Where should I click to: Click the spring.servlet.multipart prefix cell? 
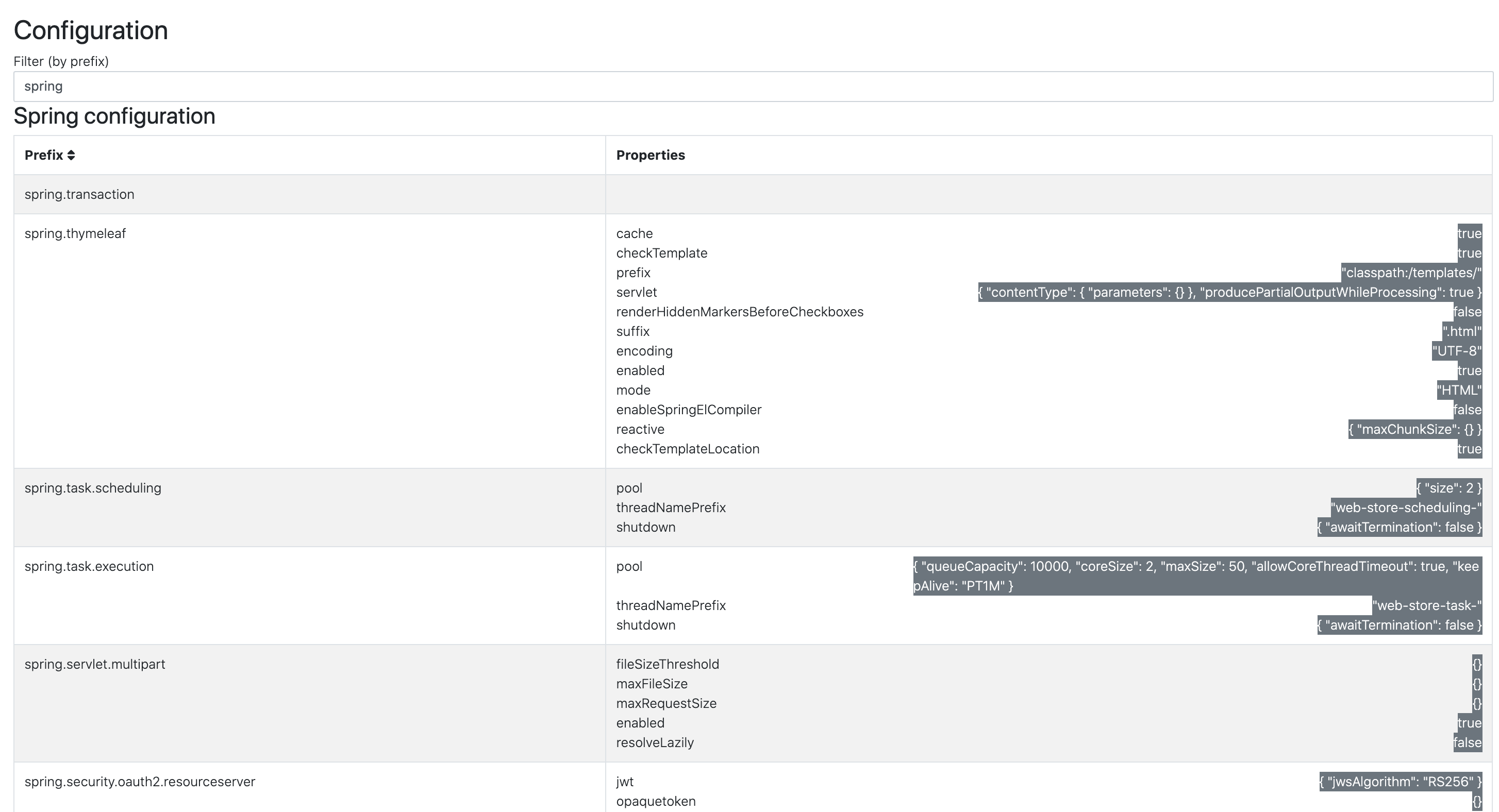[95, 664]
